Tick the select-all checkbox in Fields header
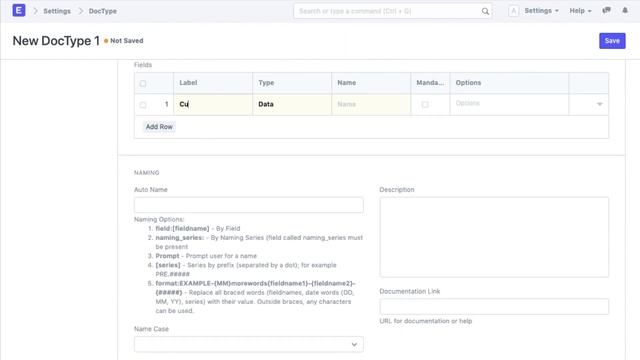Image resolution: width=640 pixels, height=360 pixels. click(x=143, y=83)
